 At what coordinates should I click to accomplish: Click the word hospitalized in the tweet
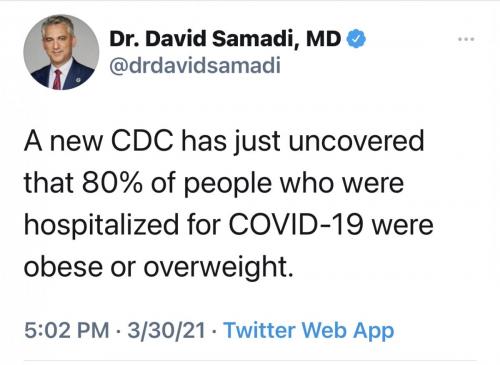click(x=101, y=225)
